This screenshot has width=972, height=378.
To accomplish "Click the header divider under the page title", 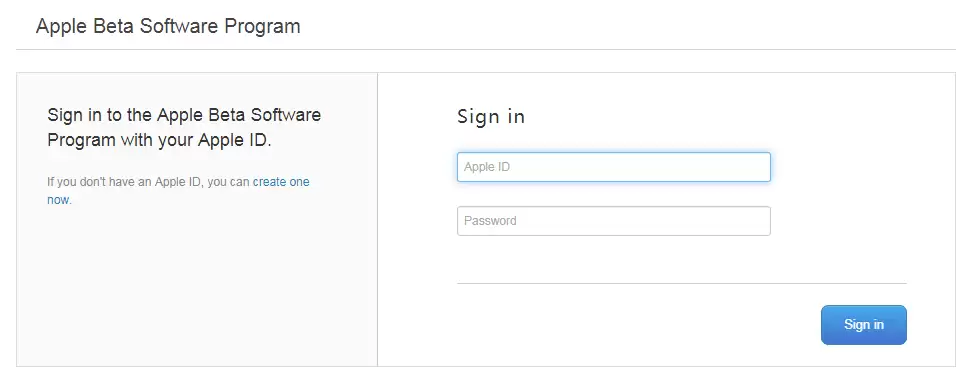I will (x=486, y=49).
